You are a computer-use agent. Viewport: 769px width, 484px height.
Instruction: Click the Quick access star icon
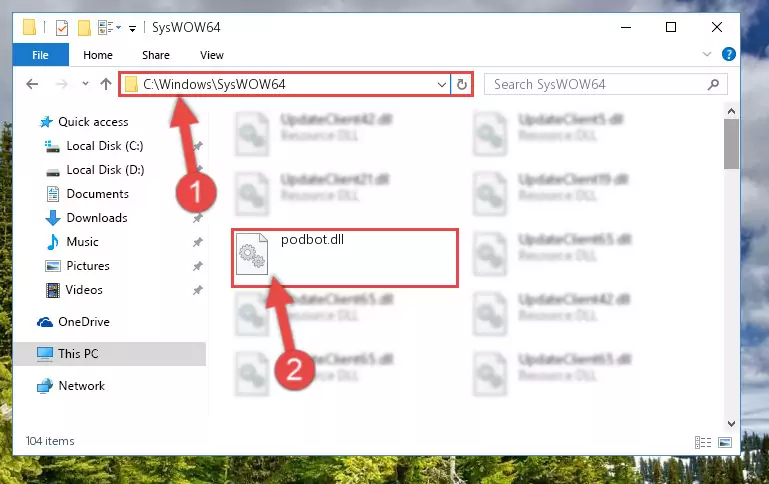[x=46, y=122]
